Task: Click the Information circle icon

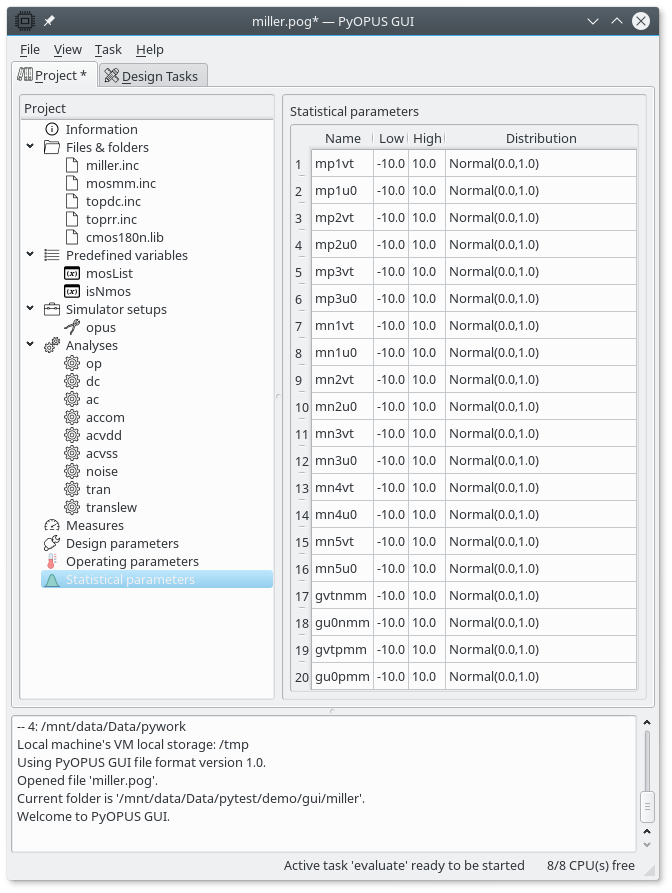Action: point(52,129)
